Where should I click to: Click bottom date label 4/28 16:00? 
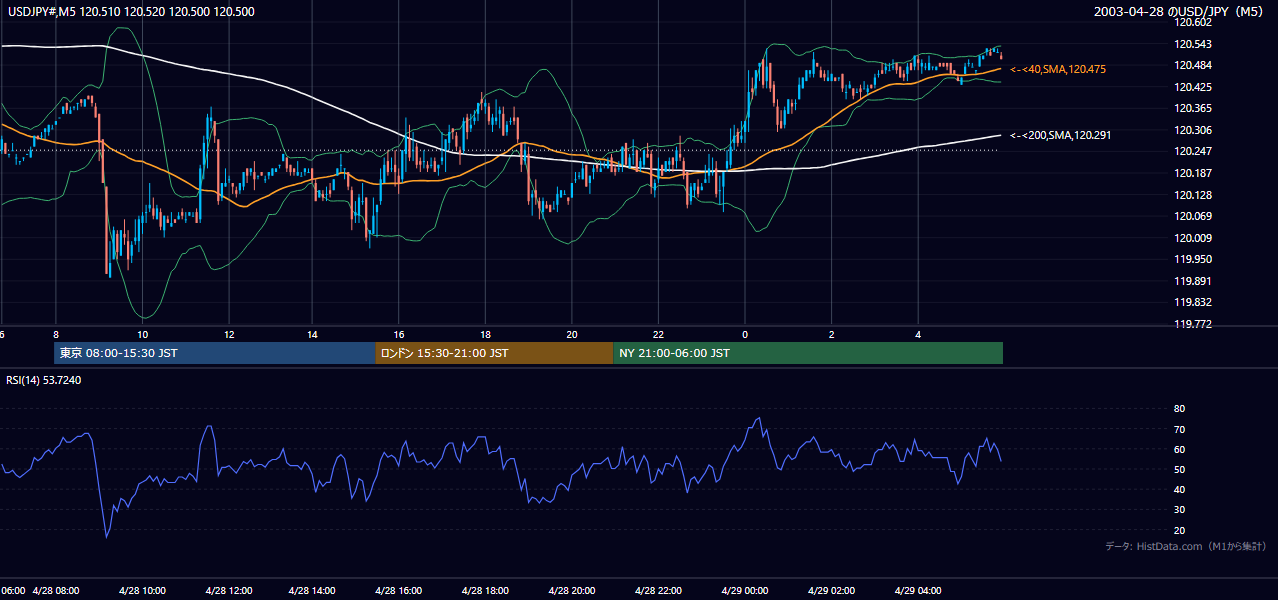(x=401, y=590)
